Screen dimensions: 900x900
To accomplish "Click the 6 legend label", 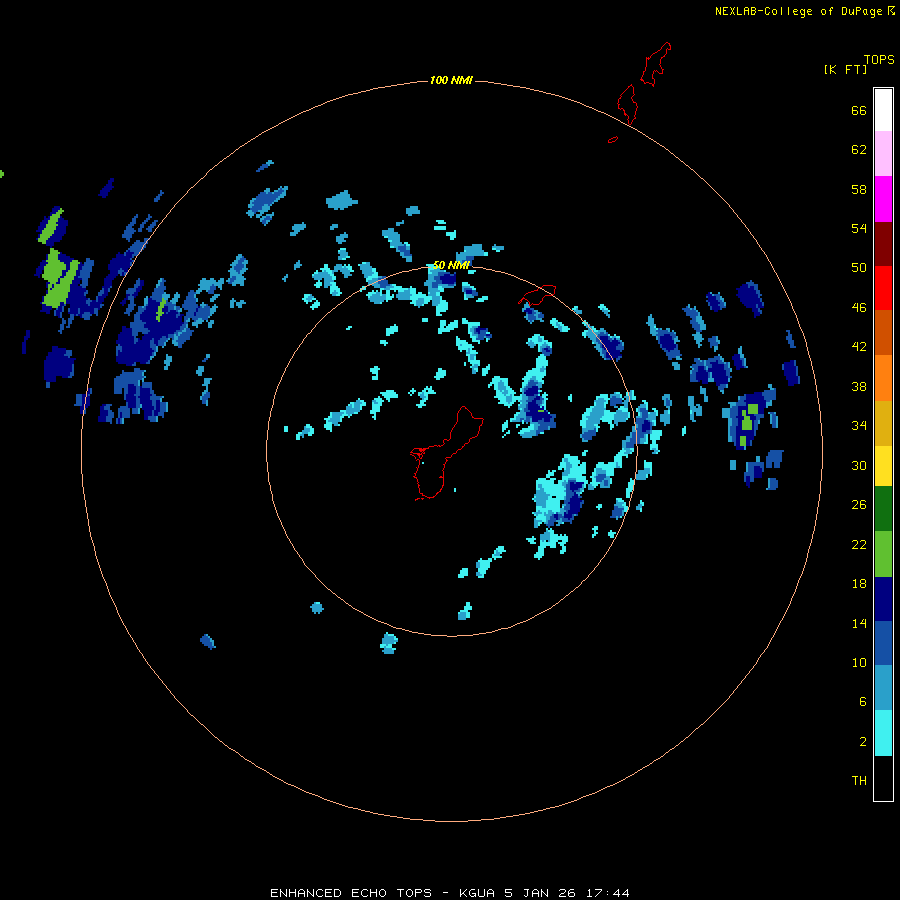I will (862, 701).
